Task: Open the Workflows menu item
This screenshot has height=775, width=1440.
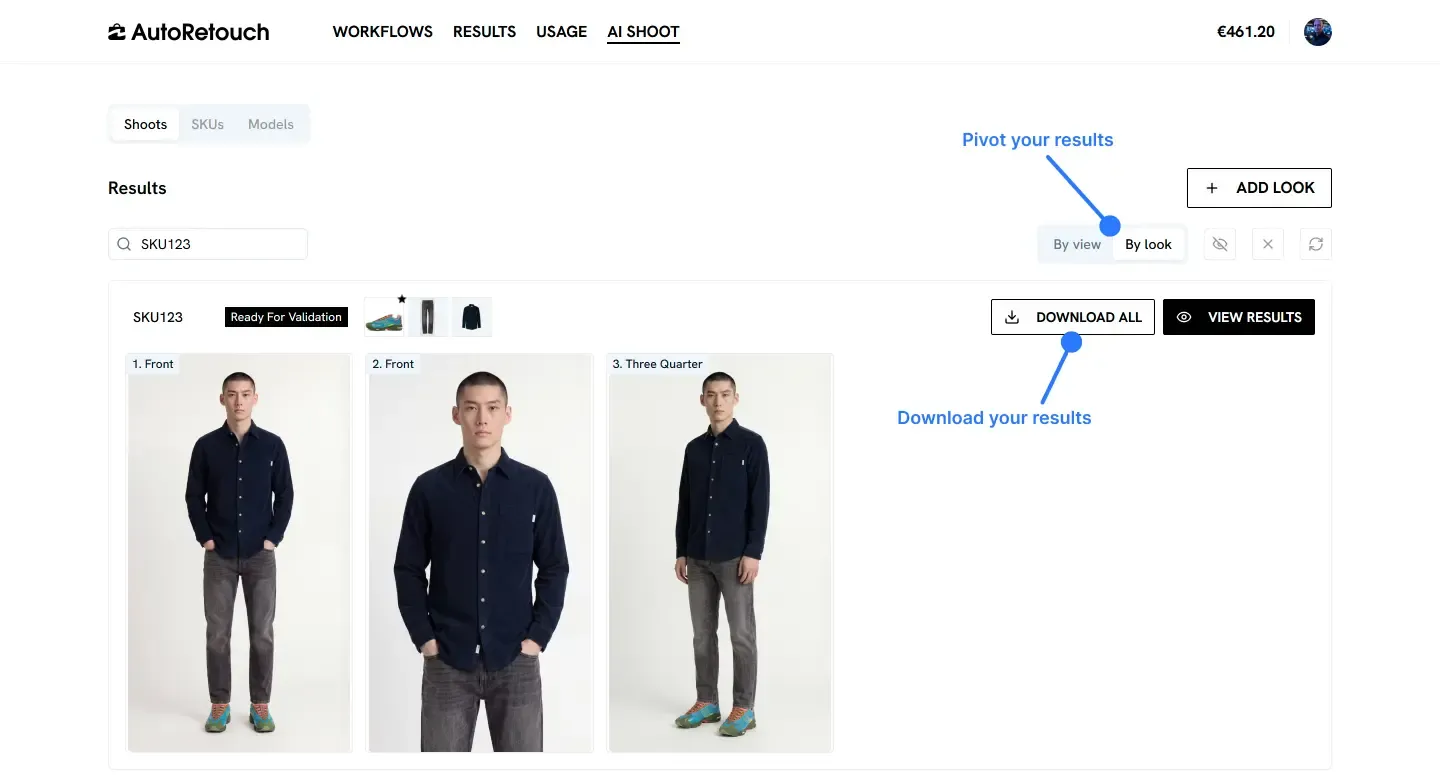Action: [x=383, y=32]
